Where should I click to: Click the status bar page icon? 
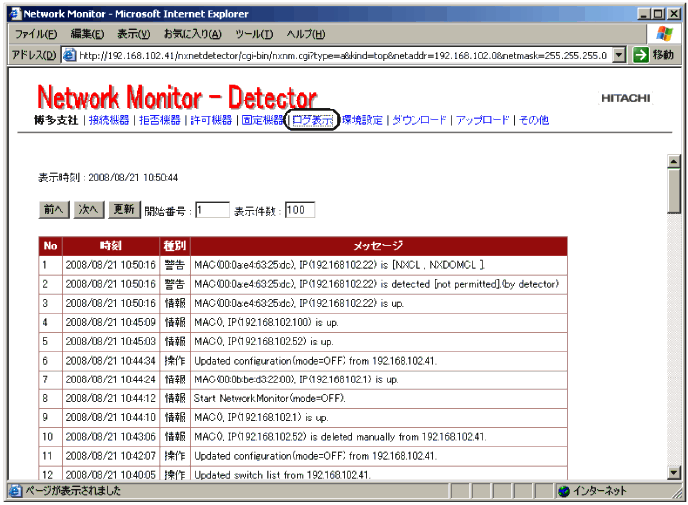[15, 491]
